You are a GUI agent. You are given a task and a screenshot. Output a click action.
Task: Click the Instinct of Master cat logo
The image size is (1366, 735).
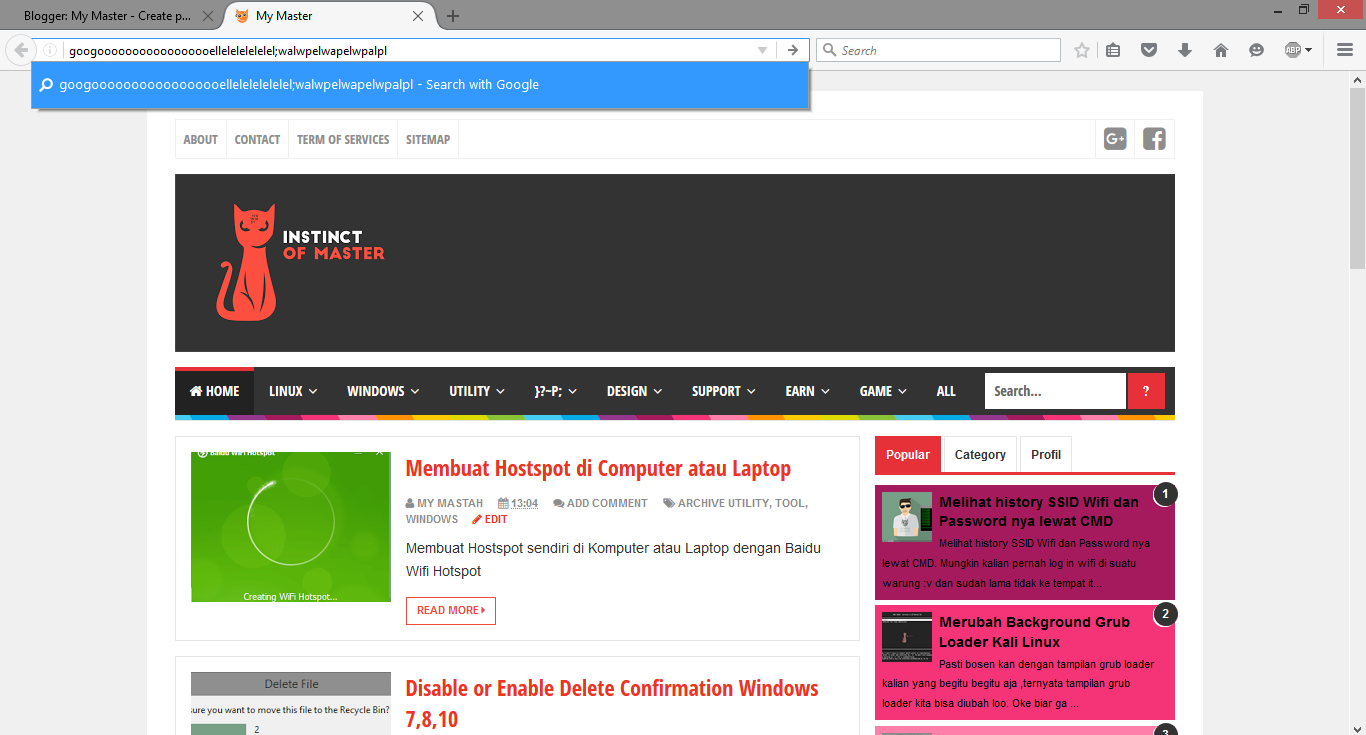point(300,262)
